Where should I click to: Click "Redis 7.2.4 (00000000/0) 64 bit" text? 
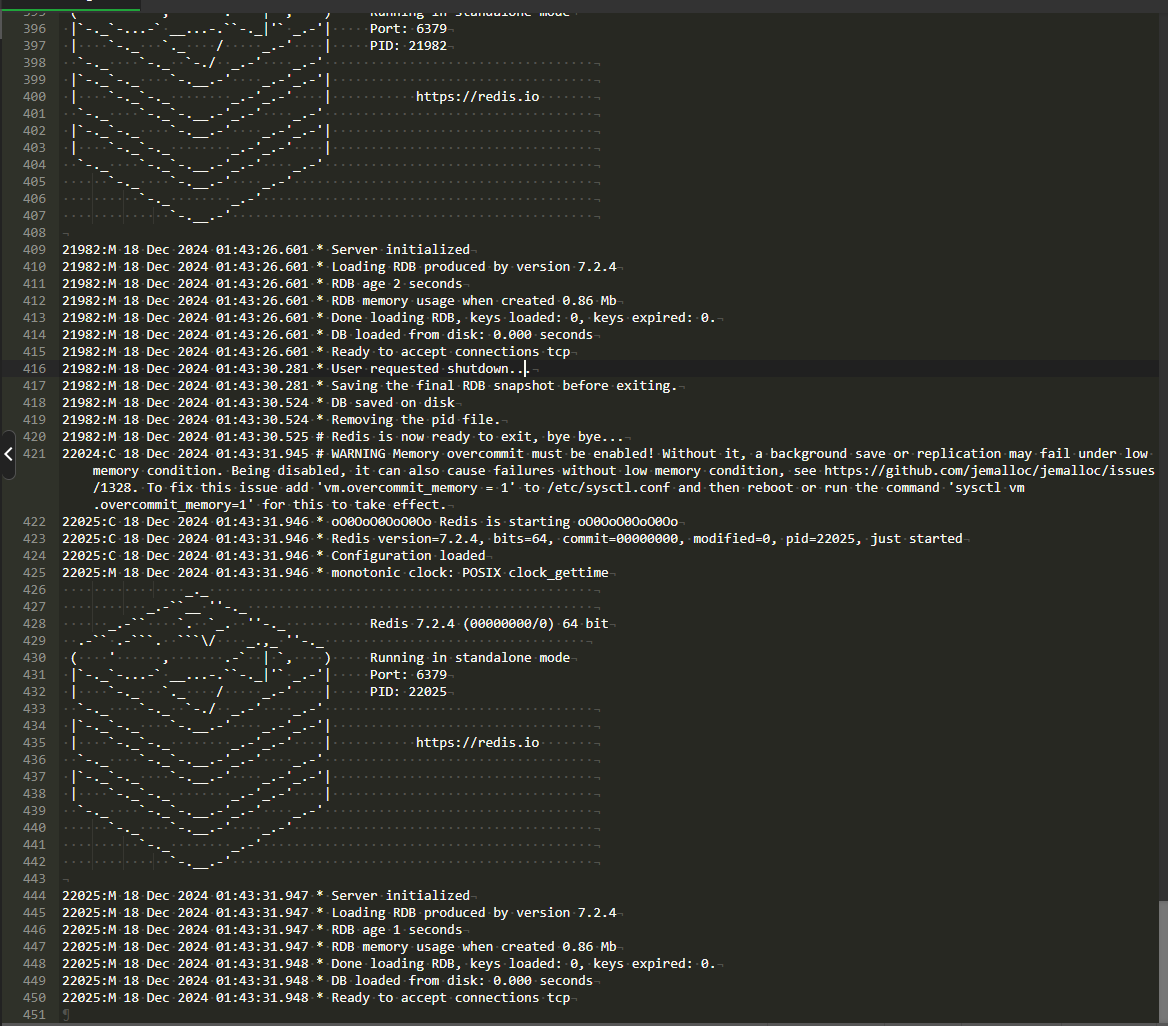(x=489, y=624)
